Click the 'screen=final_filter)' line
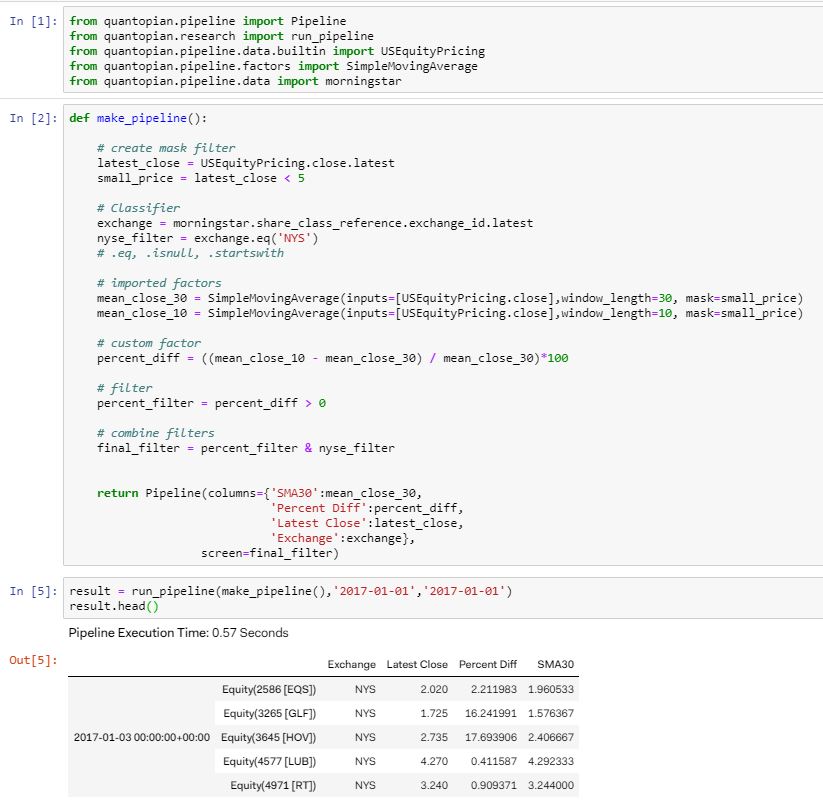 pos(270,553)
